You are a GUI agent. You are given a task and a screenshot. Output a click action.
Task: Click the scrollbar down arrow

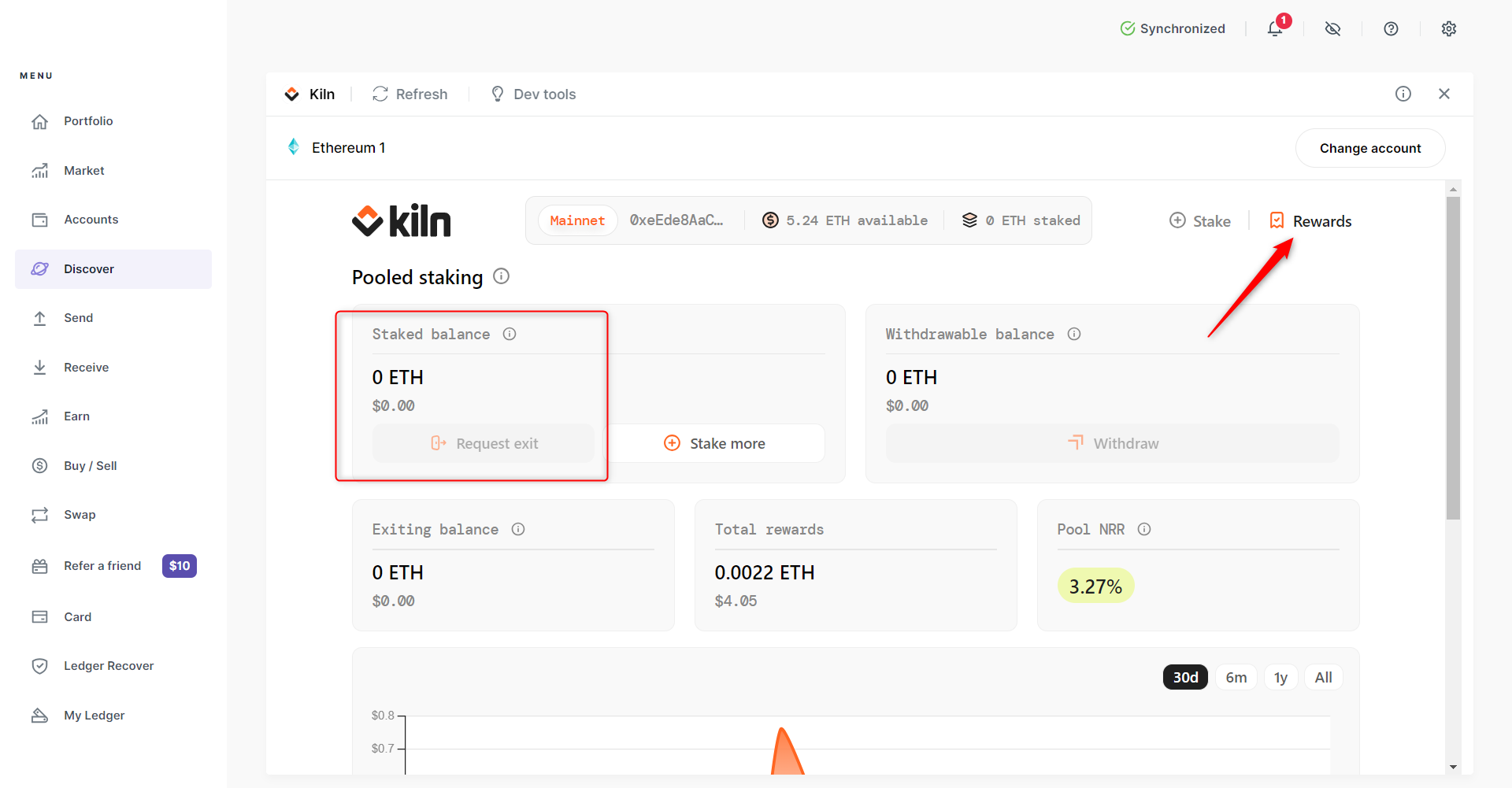coord(1454,767)
